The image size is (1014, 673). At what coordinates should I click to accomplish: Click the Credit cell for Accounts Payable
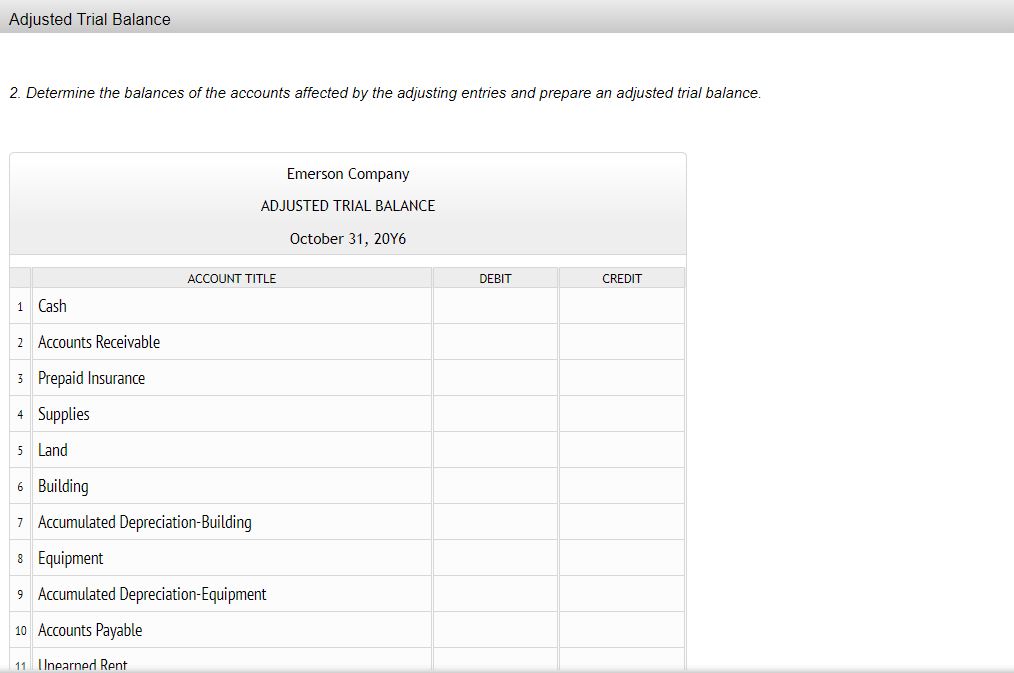pos(621,629)
